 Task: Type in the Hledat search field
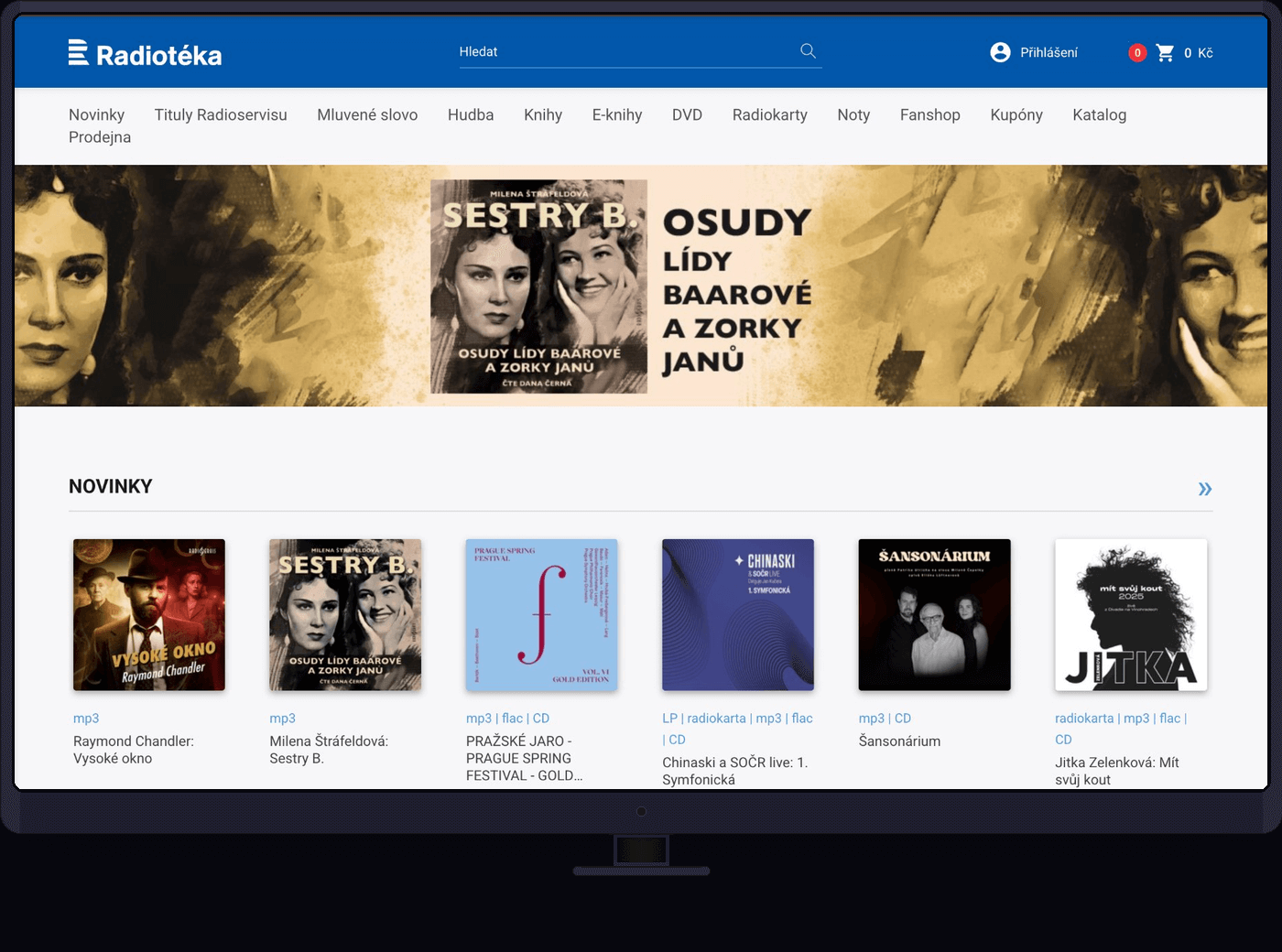pos(623,52)
